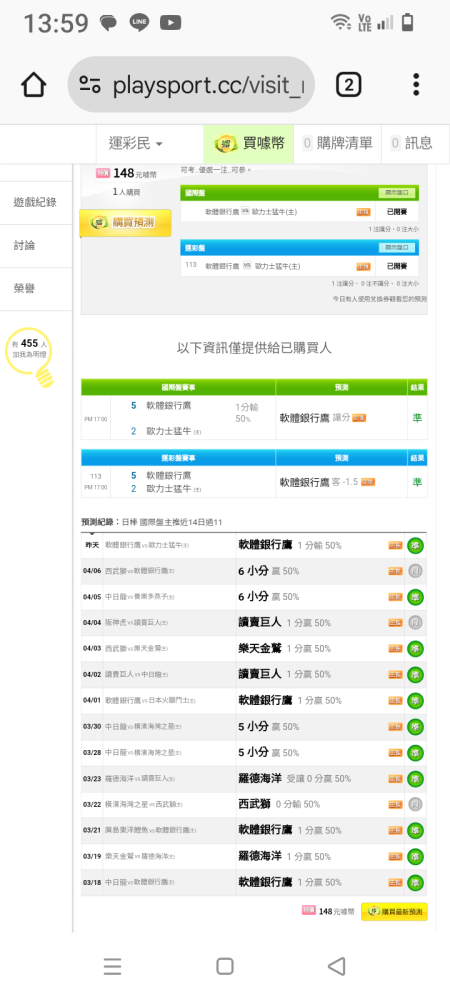Tap the 04/05 row green result icon
This screenshot has width=450, height=1000.
(x=416, y=597)
